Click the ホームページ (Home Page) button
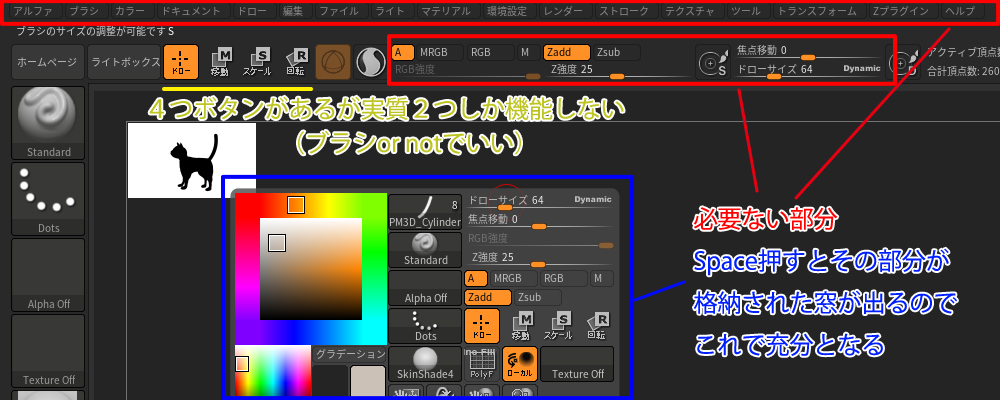1000x400 pixels. tap(47, 62)
